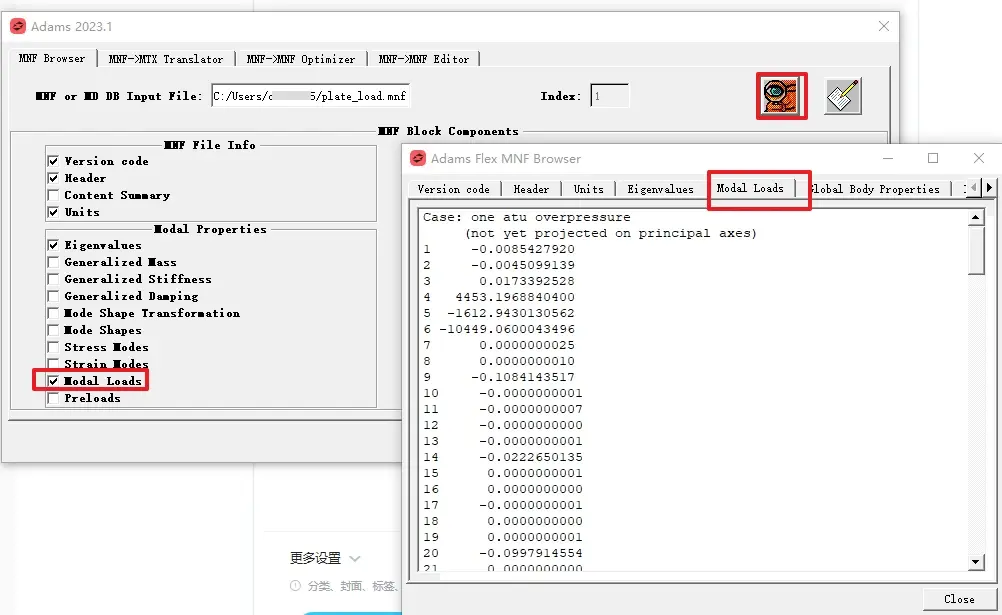Click the tab strip scroll-right arrow
Viewport: 1002px width, 615px height.
pyautogui.click(x=989, y=188)
